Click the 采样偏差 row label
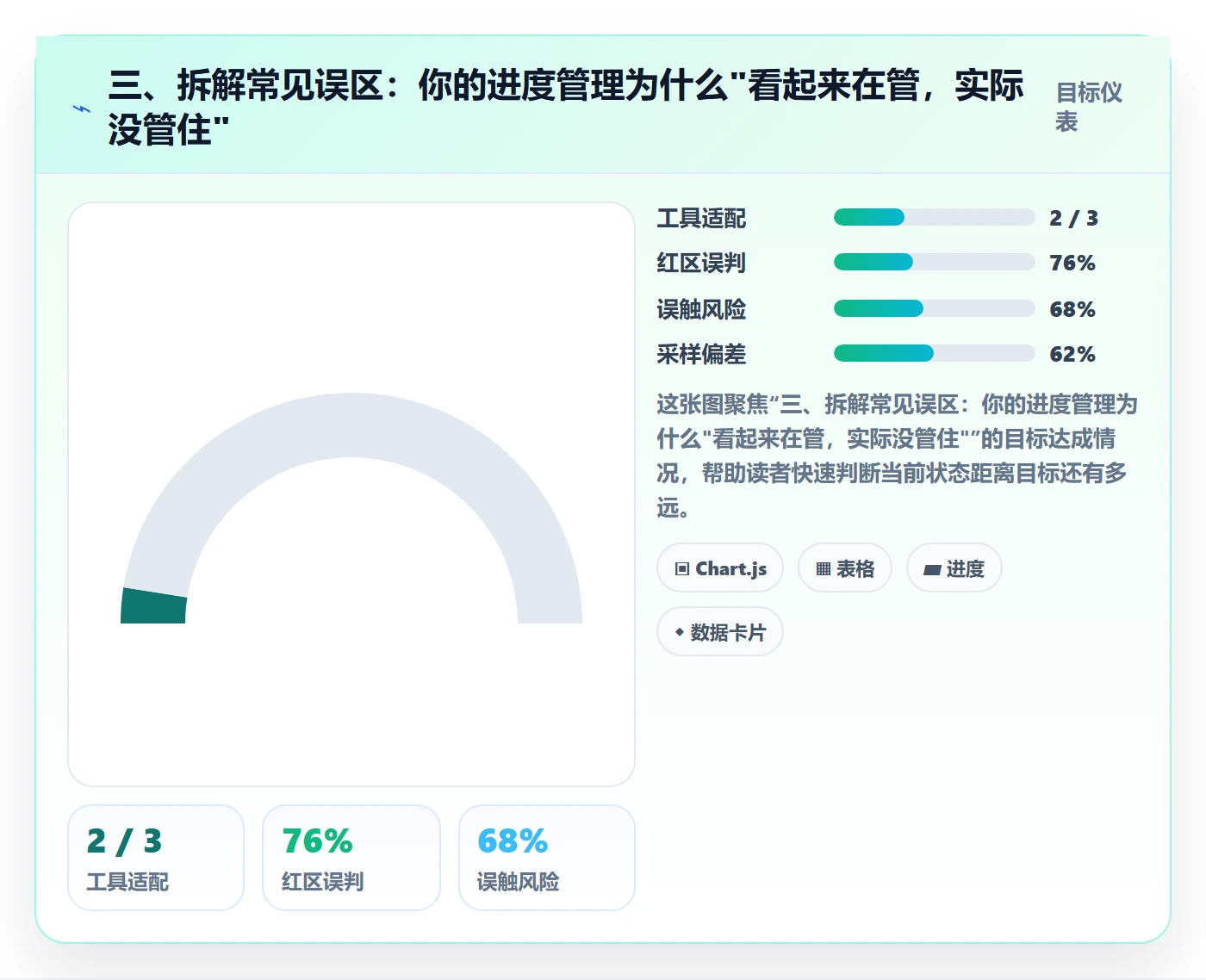This screenshot has width=1206, height=980. pyautogui.click(x=701, y=354)
